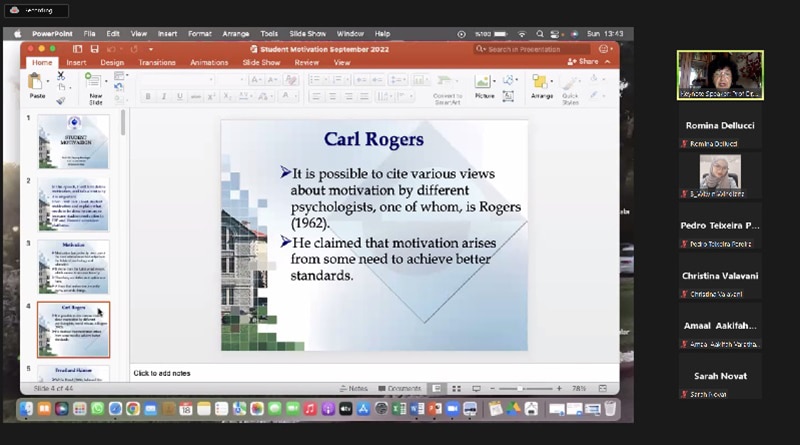The width and height of the screenshot is (800, 445).
Task: Click the Save icon in title bar
Action: click(x=94, y=48)
